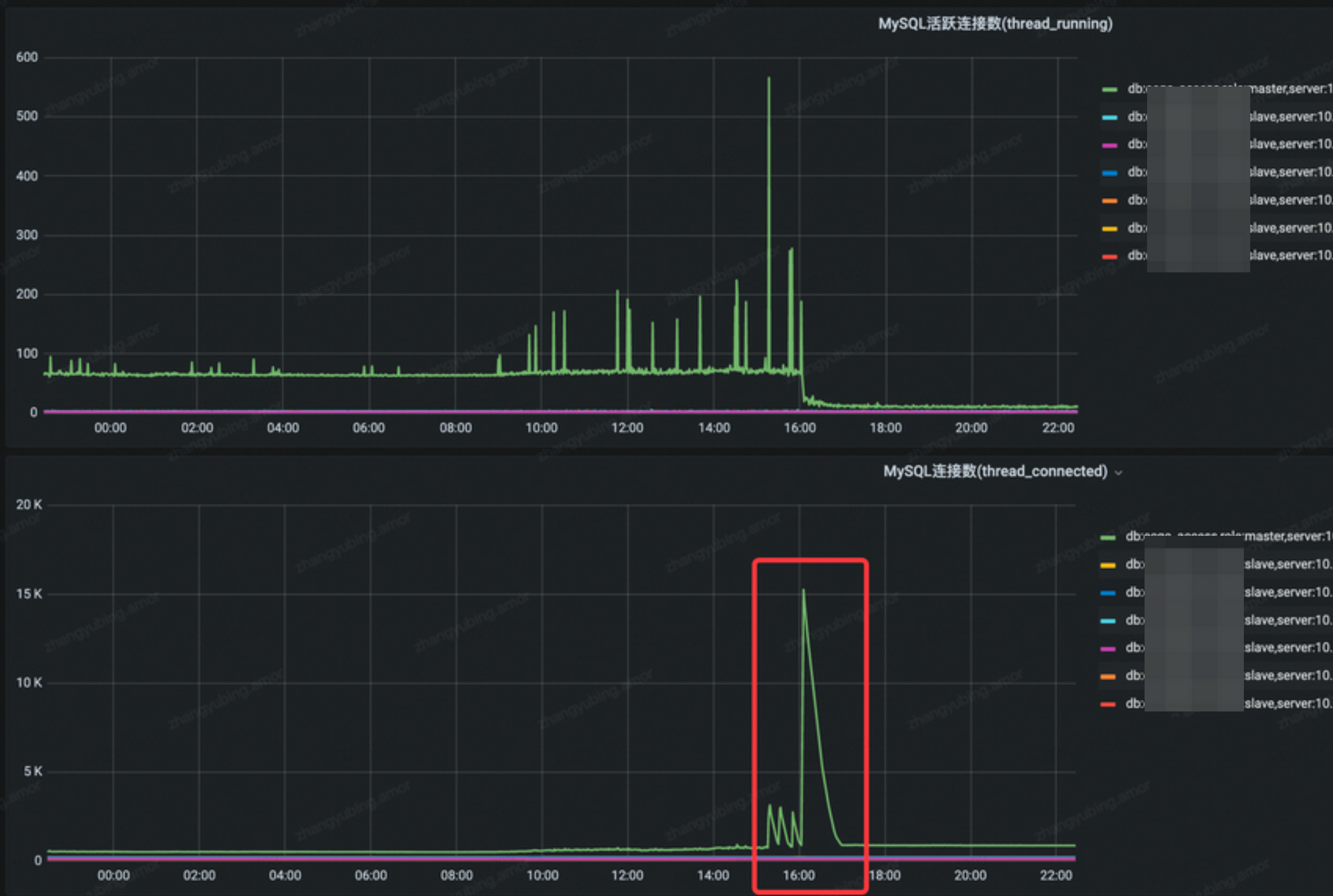Click the 00:00 time label in thread_connected panel
Screen dimensions: 1333x896
(113, 876)
